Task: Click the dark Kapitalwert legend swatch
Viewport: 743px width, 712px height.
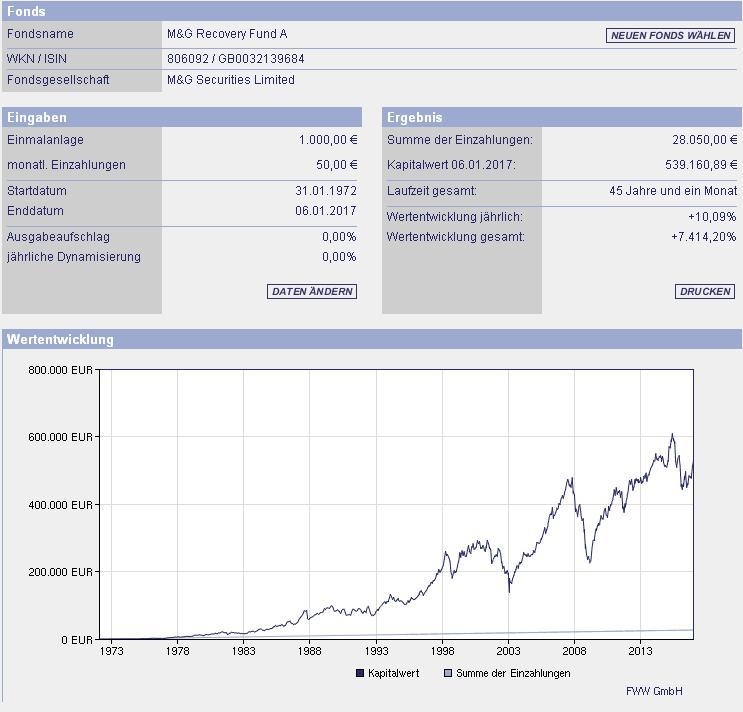Action: point(360,673)
